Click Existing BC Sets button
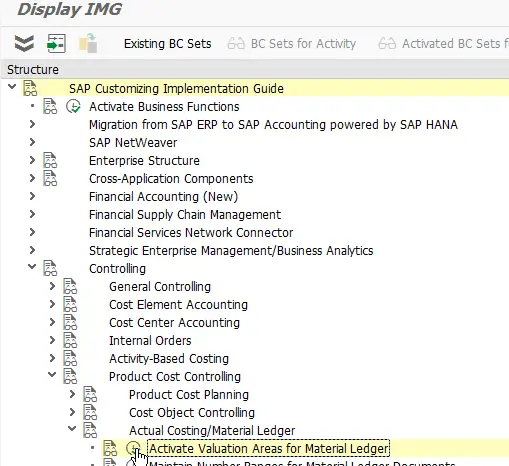The height and width of the screenshot is (466, 509). point(168,44)
